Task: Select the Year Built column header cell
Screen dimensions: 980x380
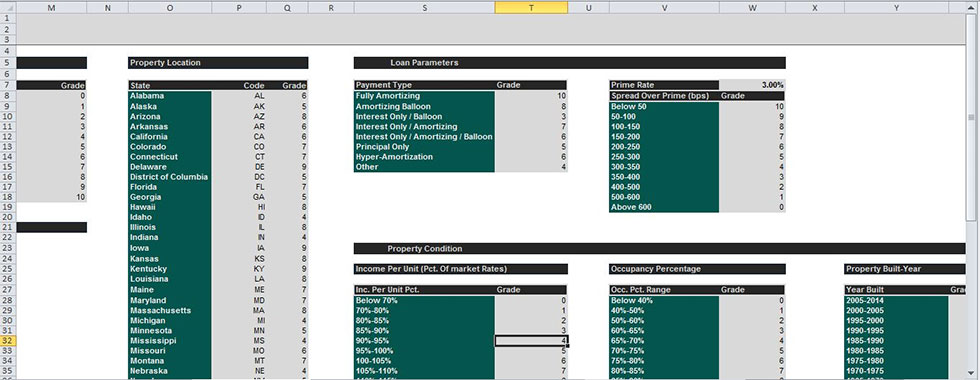Action: tap(896, 290)
